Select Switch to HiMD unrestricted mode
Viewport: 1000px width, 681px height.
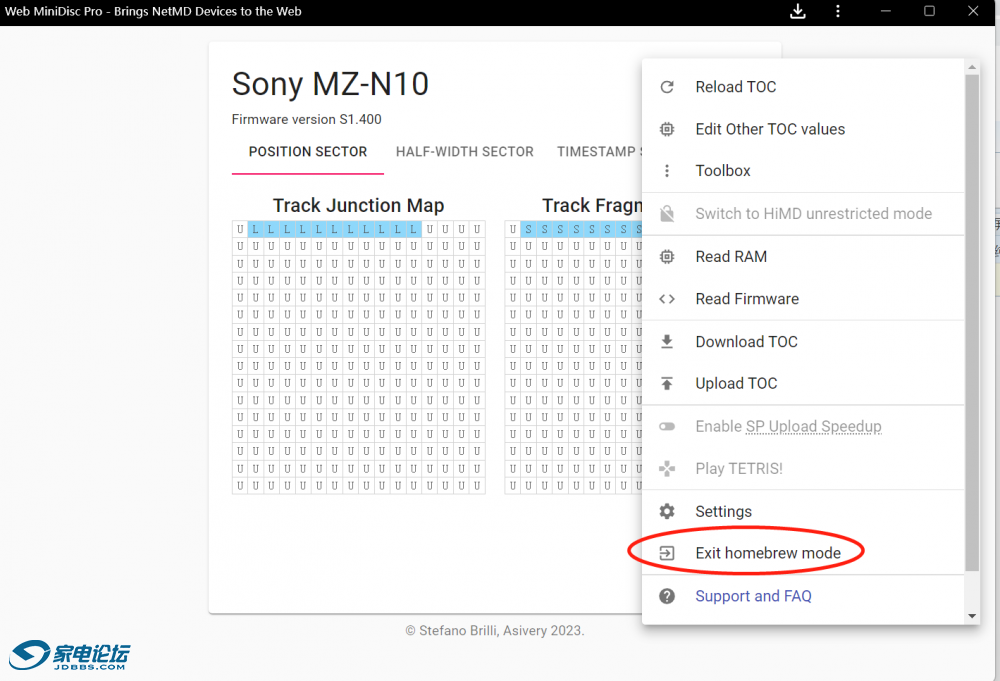point(803,214)
